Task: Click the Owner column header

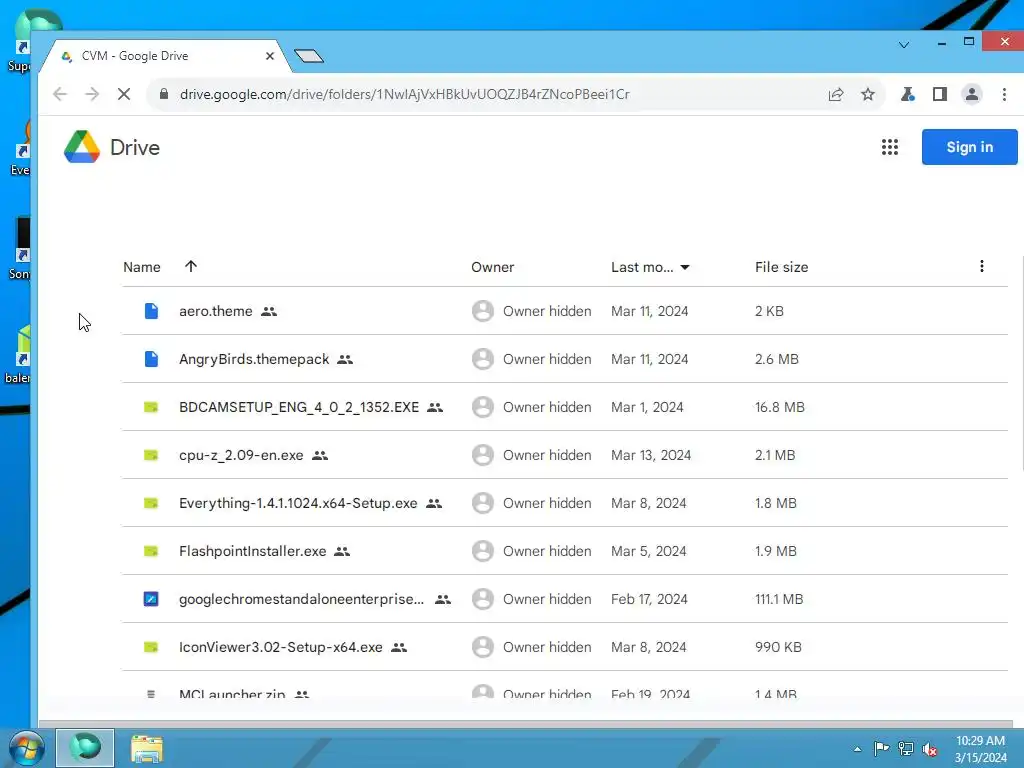Action: tap(492, 267)
